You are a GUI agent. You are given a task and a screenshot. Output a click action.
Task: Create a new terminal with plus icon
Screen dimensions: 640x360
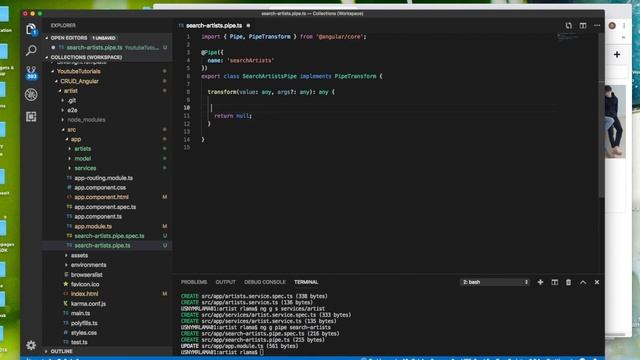point(540,282)
